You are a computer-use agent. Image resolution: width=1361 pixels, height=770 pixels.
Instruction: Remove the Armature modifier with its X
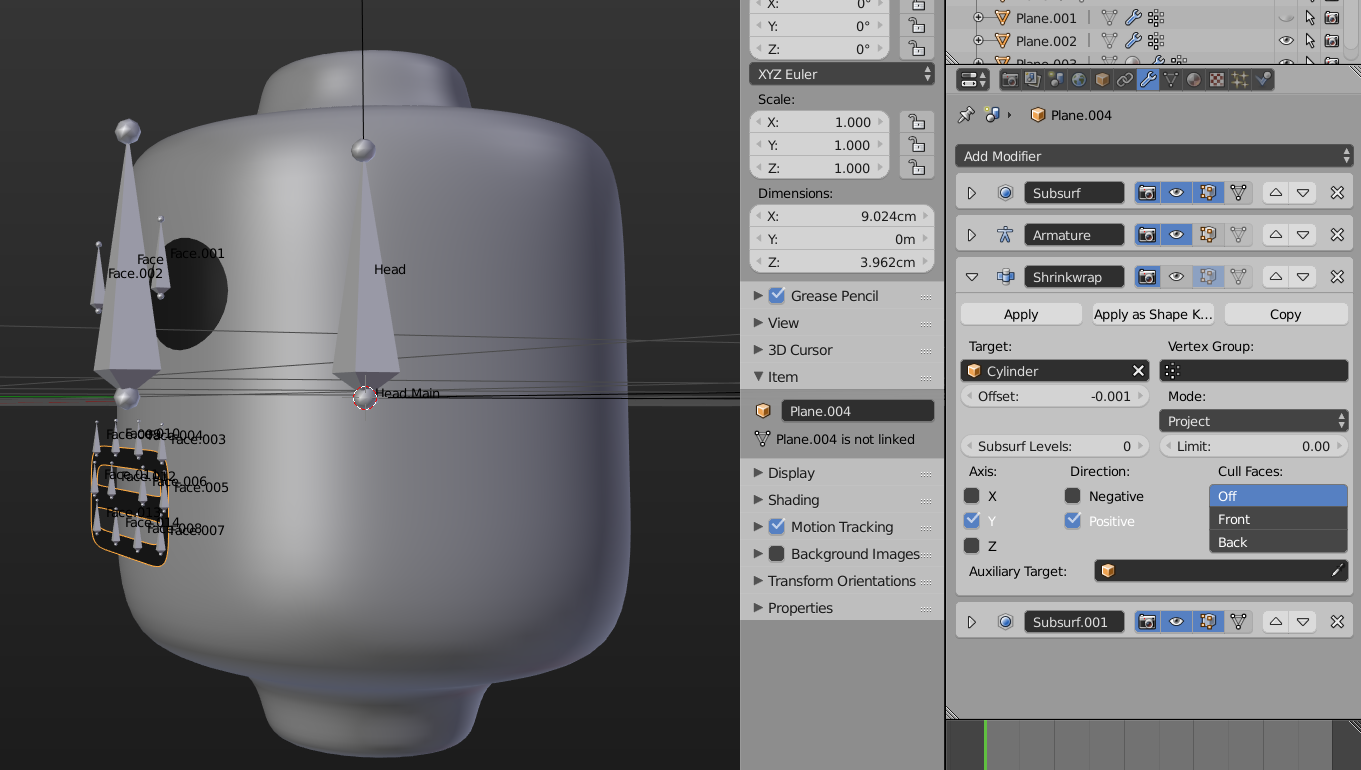point(1337,235)
